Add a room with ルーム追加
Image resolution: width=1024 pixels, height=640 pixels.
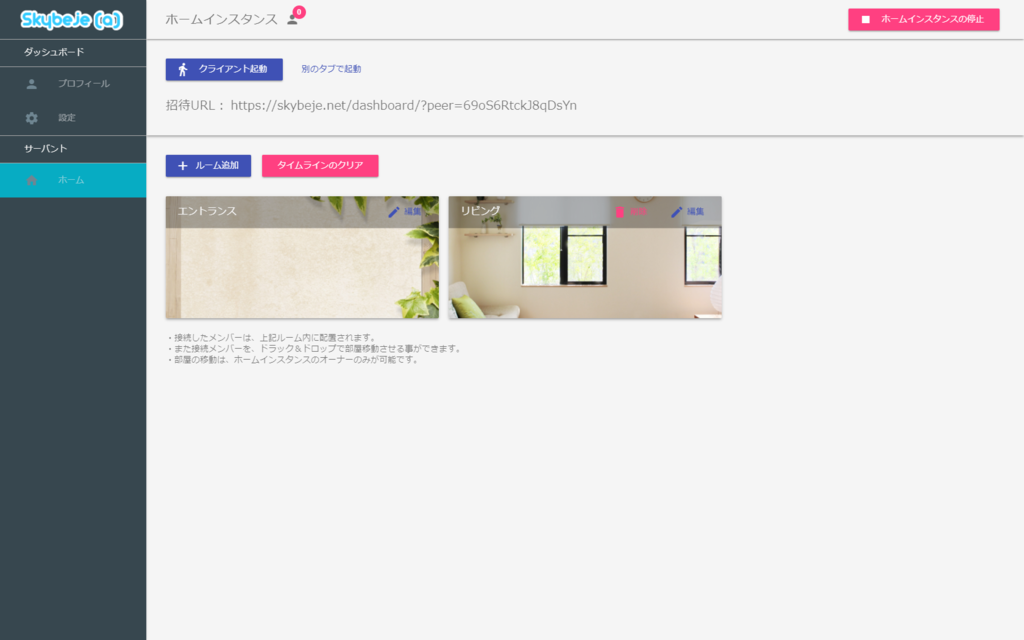pos(208,166)
